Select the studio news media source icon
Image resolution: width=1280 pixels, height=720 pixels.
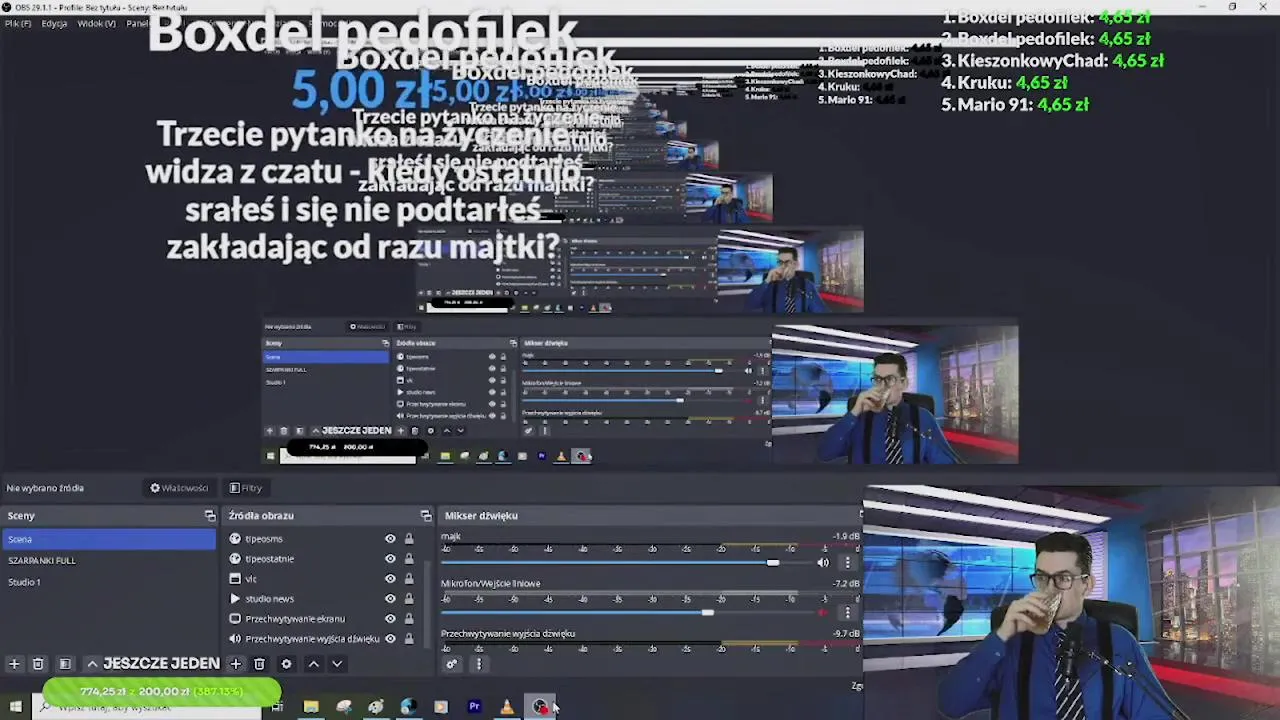pos(235,599)
